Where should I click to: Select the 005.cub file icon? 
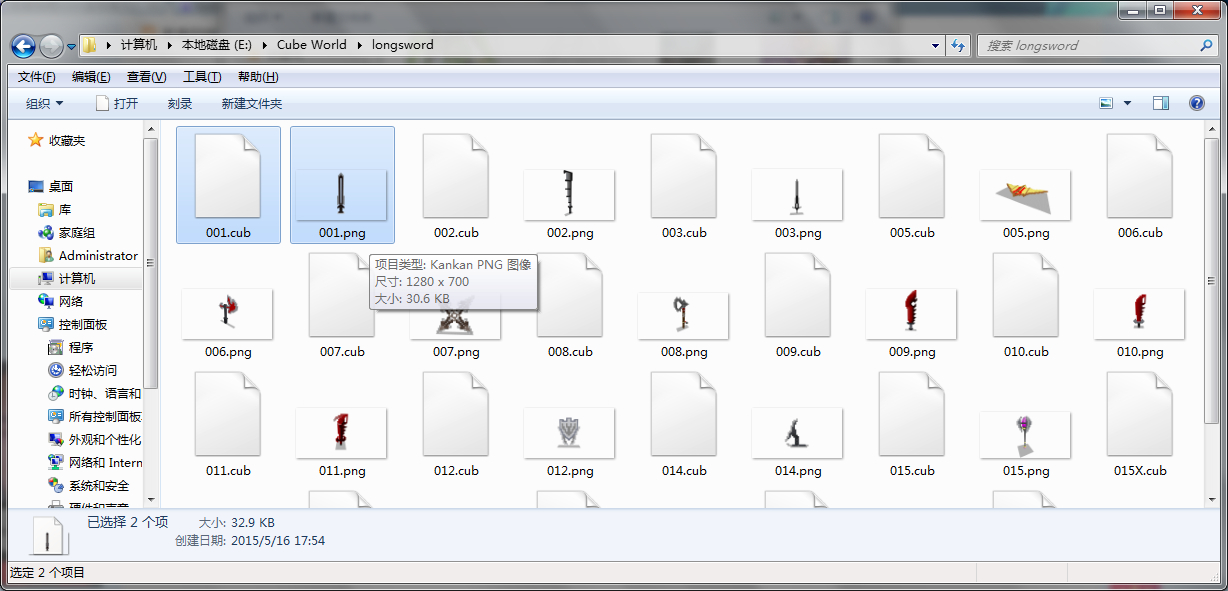point(912,176)
